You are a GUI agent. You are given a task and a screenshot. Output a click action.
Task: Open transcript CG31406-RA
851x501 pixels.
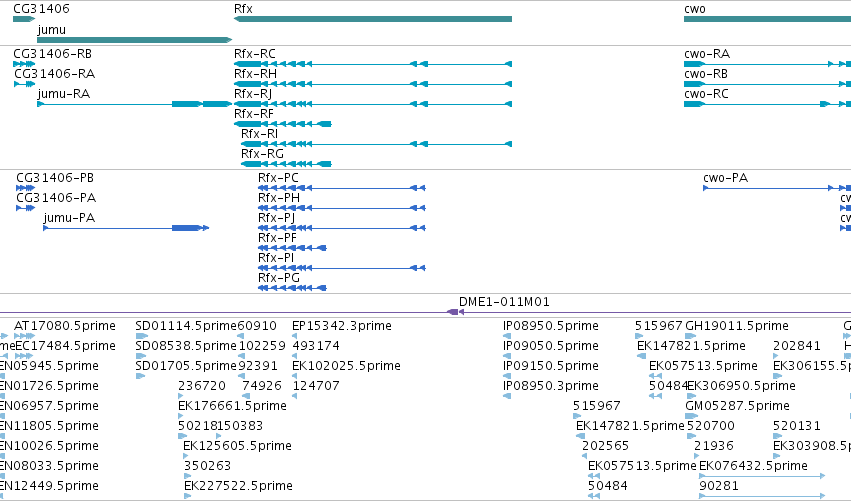pyautogui.click(x=54, y=74)
